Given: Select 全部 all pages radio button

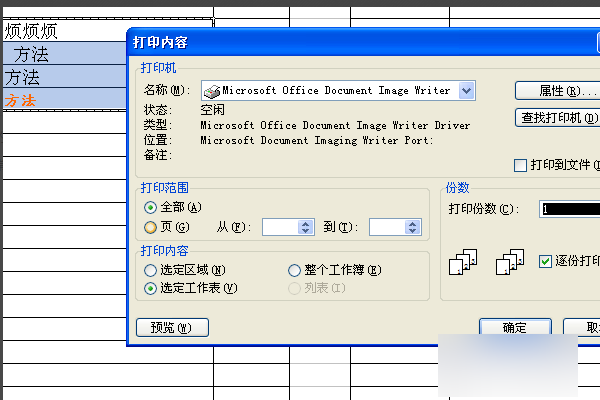Looking at the screenshot, I should [x=150, y=207].
